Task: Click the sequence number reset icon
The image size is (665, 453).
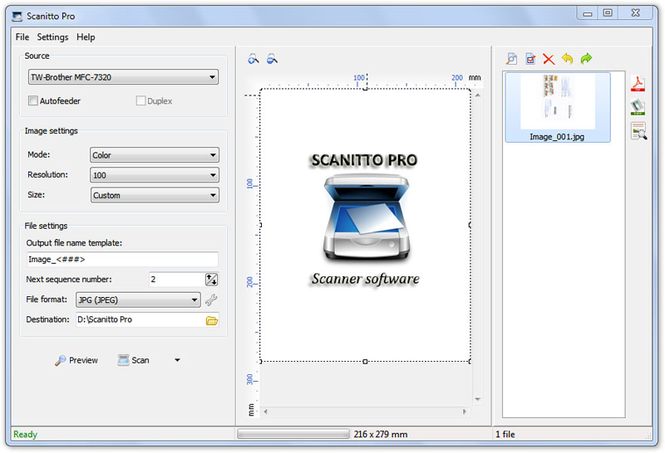Action: (x=211, y=279)
